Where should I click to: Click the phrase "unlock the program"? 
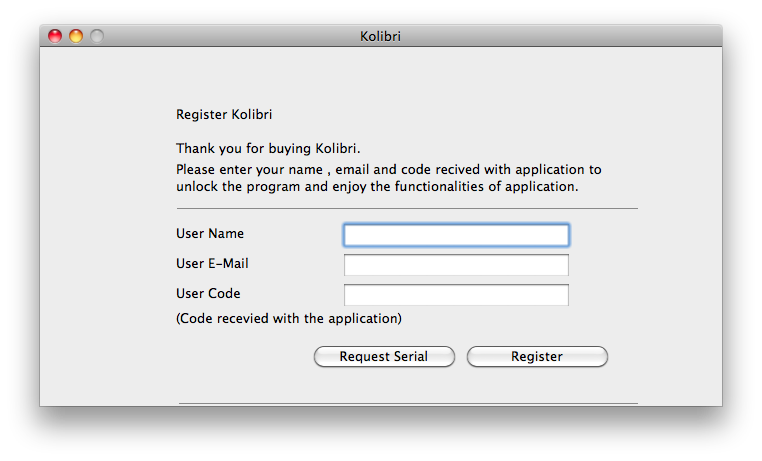pyautogui.click(x=238, y=187)
